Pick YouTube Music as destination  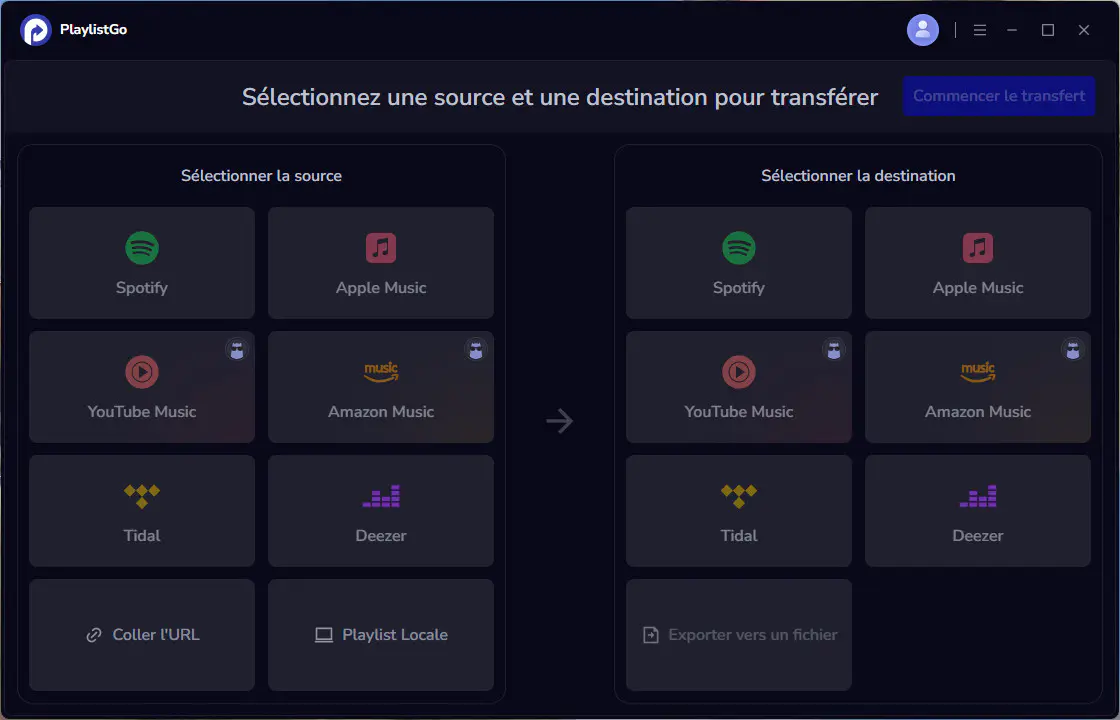738,387
